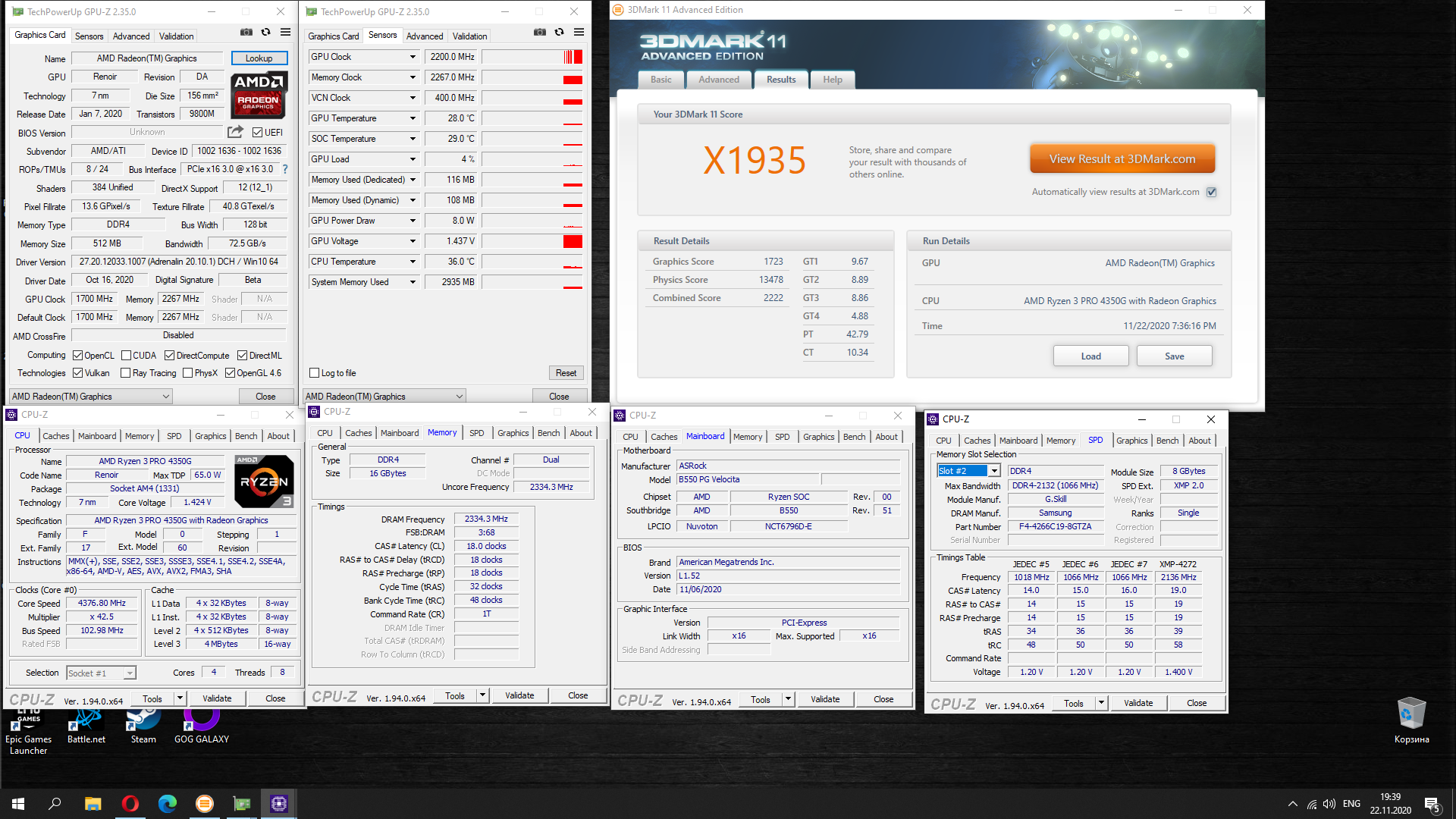The image size is (1456, 819).
Task: Click the refresh icon in GPU-Z Sensors window
Action: [560, 33]
